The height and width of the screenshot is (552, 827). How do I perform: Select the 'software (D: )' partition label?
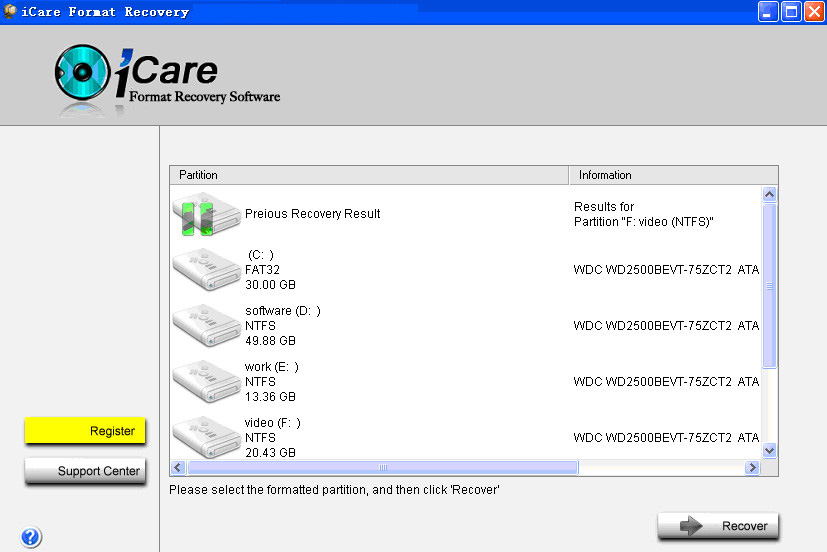coord(283,311)
